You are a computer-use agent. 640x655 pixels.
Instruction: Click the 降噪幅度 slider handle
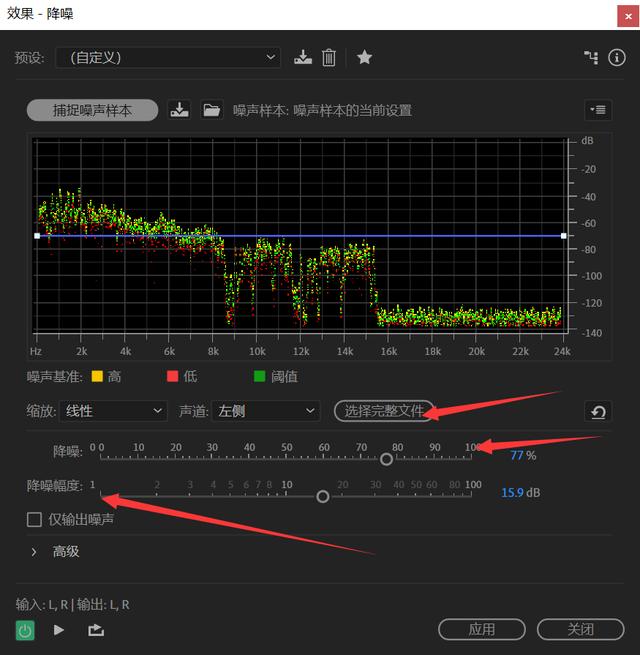point(323,496)
